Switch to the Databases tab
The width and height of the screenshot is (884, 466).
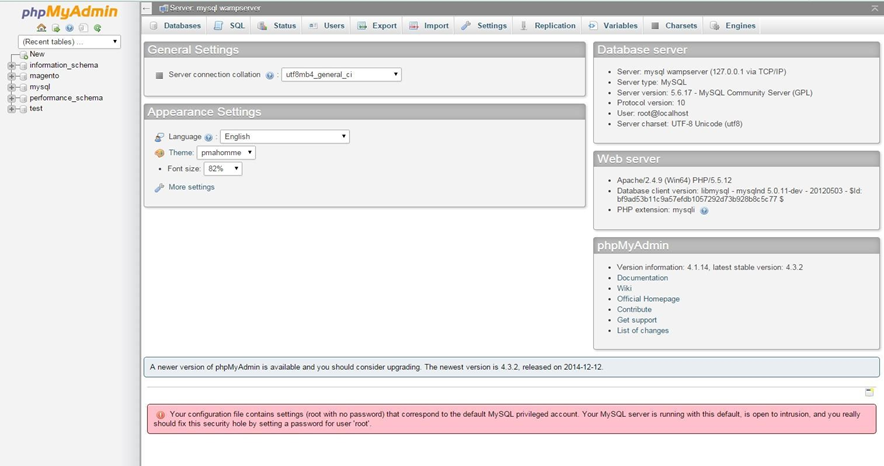coord(175,26)
